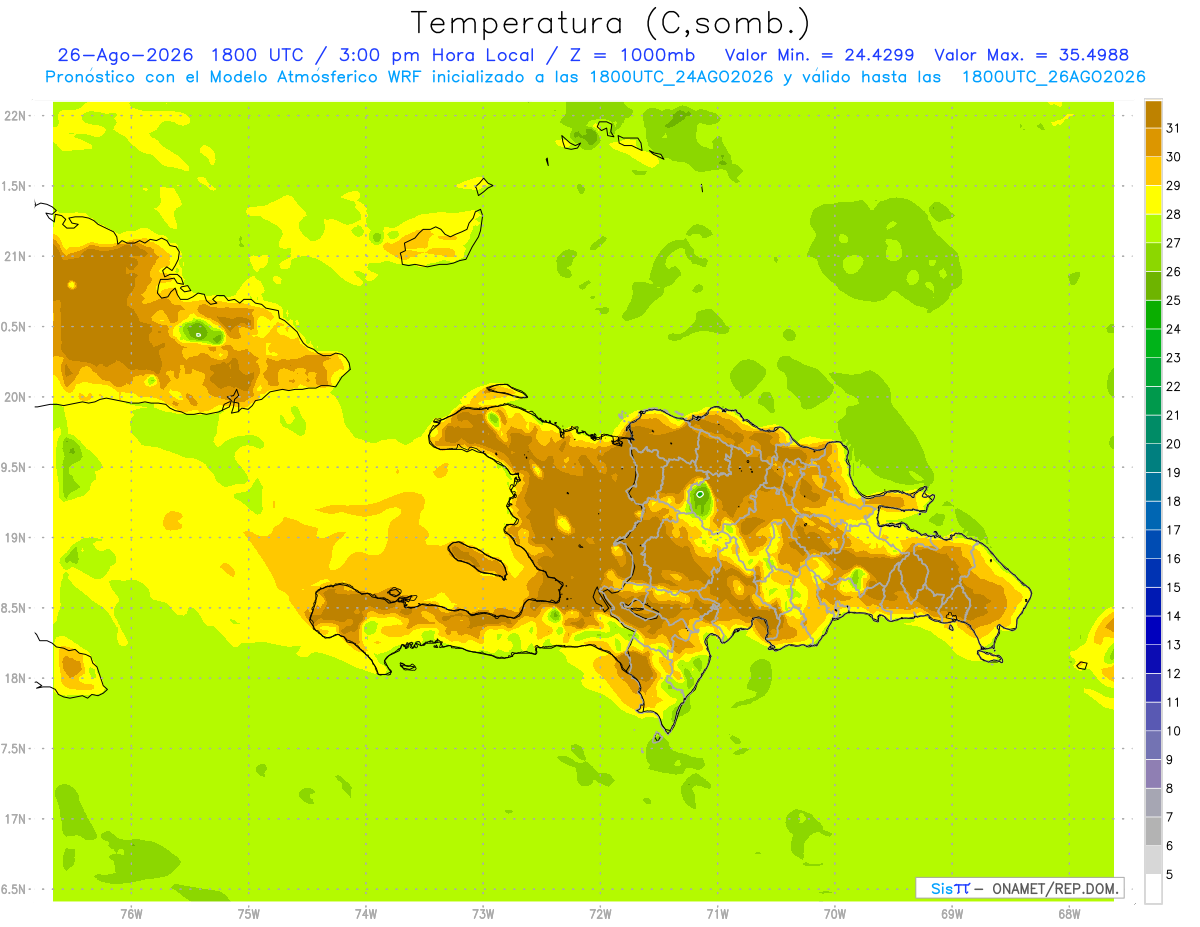Pick the dark brown swatch above 31
This screenshot has width=1200, height=927.
(x=1153, y=114)
